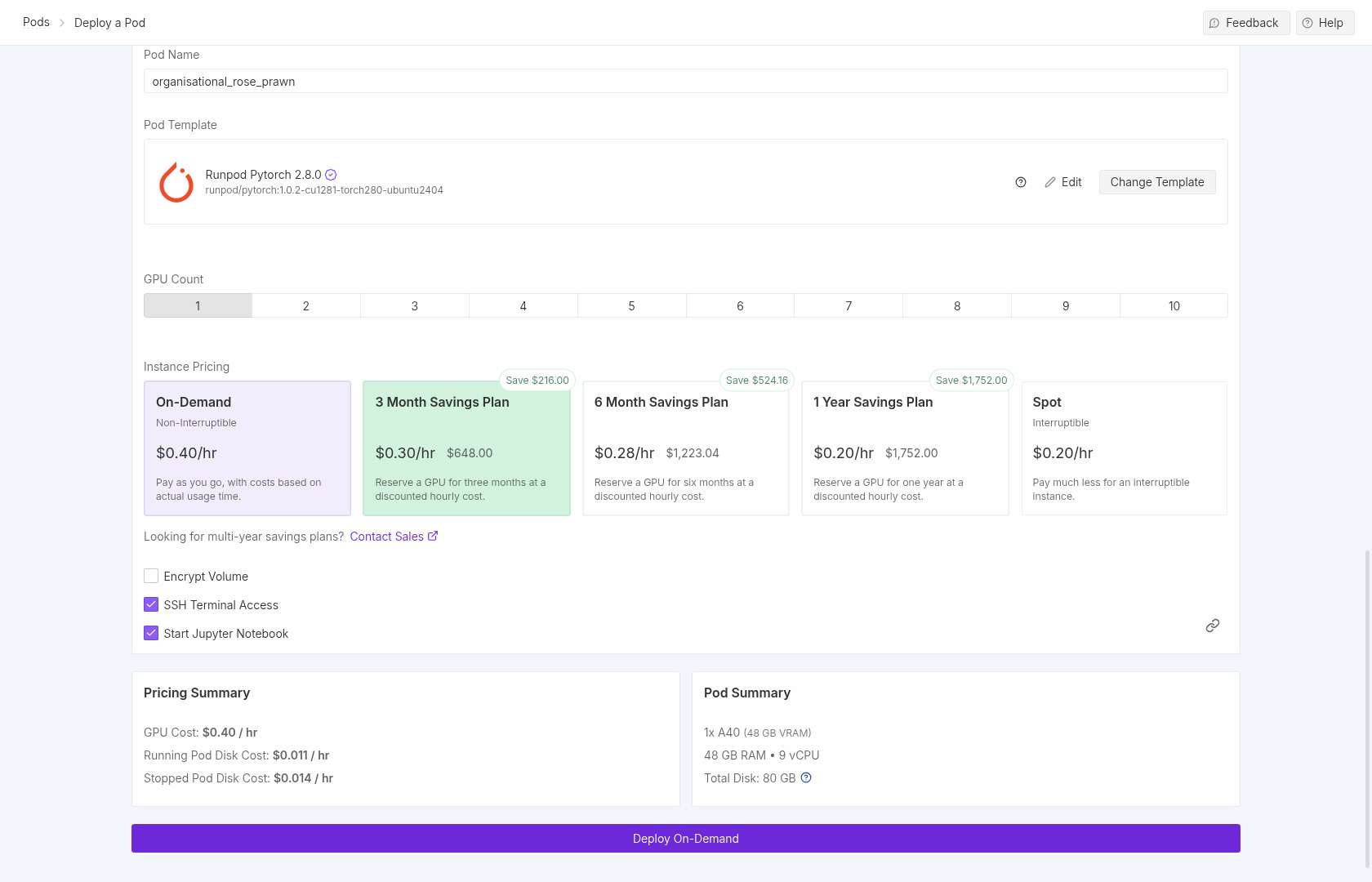Click the template help question mark icon
Image resolution: width=1372 pixels, height=882 pixels.
coord(1020,182)
